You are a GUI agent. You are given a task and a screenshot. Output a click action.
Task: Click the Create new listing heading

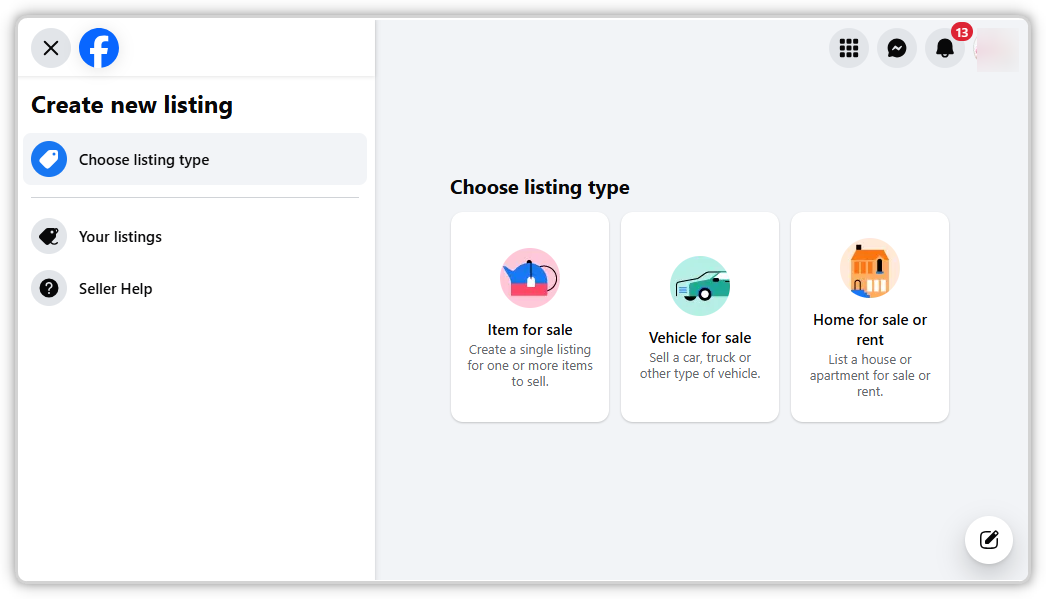pyautogui.click(x=132, y=105)
